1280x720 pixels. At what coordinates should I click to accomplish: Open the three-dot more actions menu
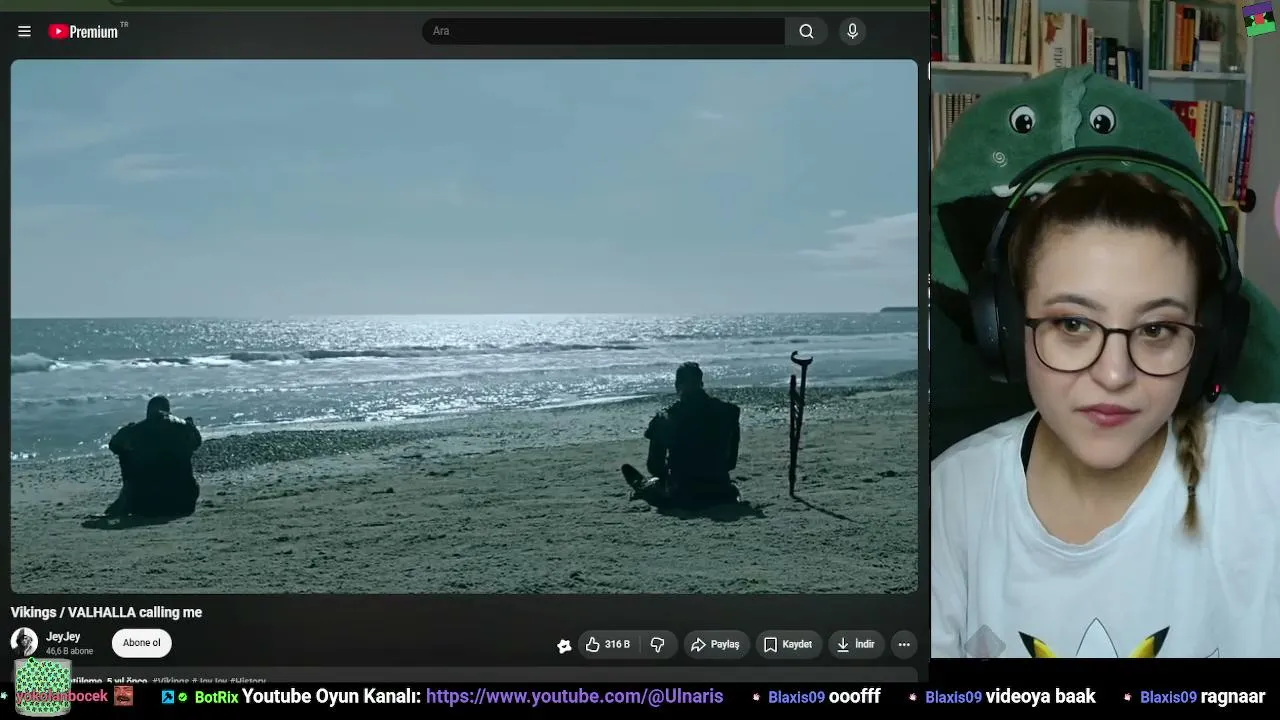(x=904, y=645)
